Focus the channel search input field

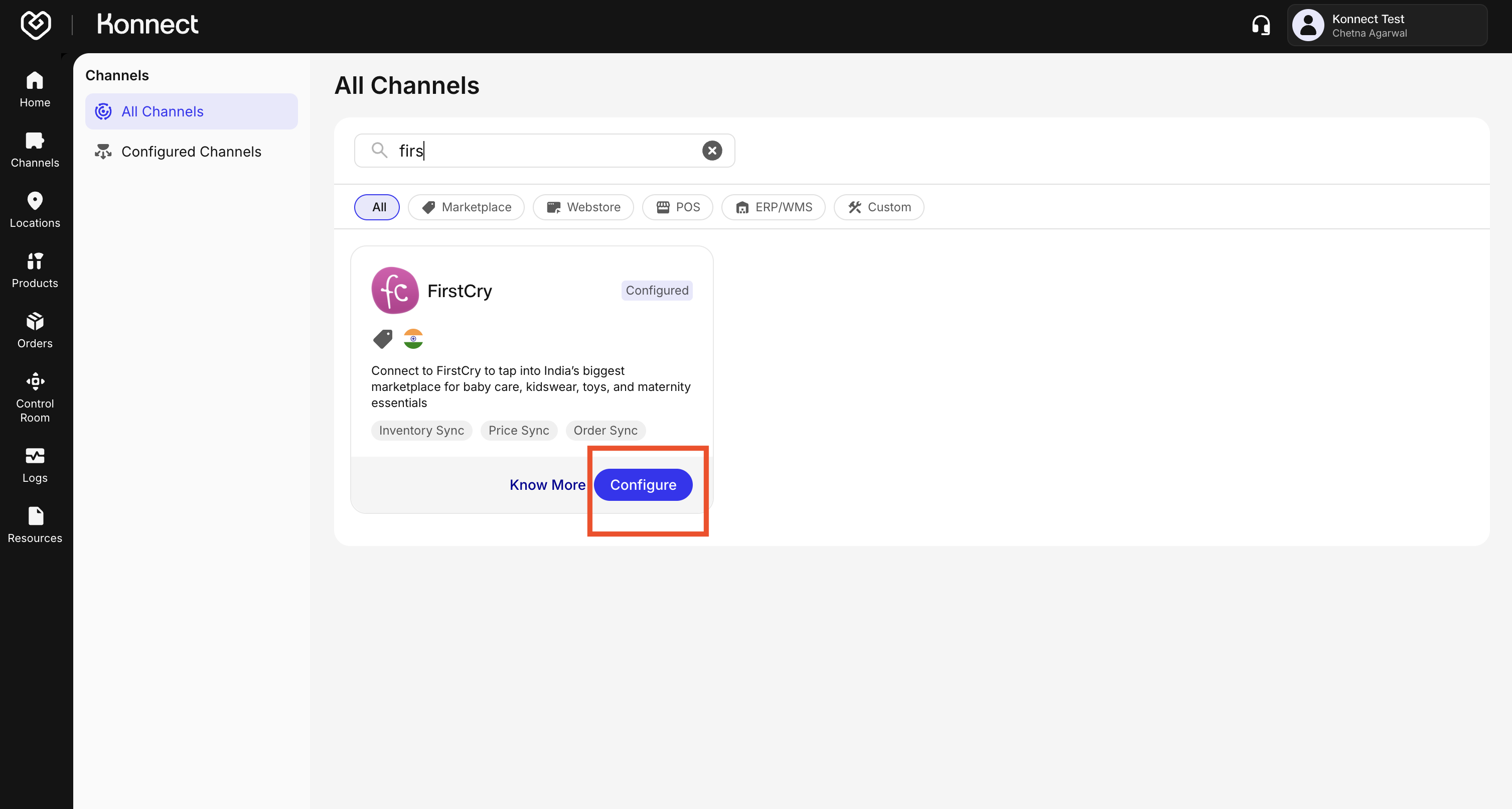point(544,150)
